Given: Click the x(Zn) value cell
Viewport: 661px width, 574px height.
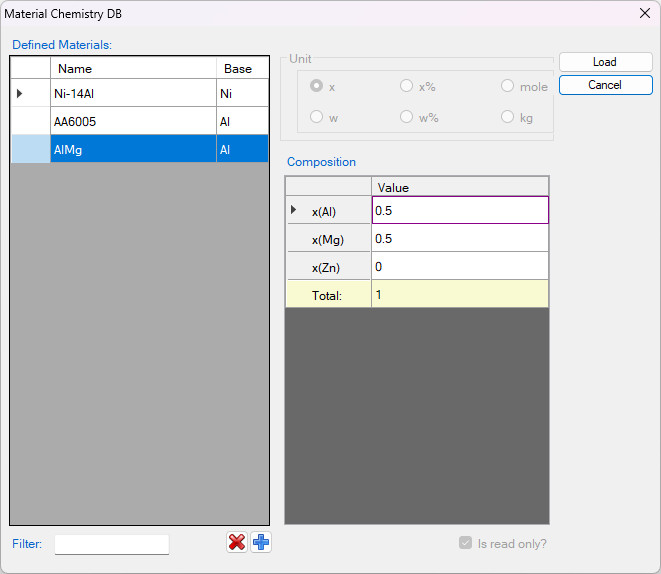Looking at the screenshot, I should [x=459, y=266].
